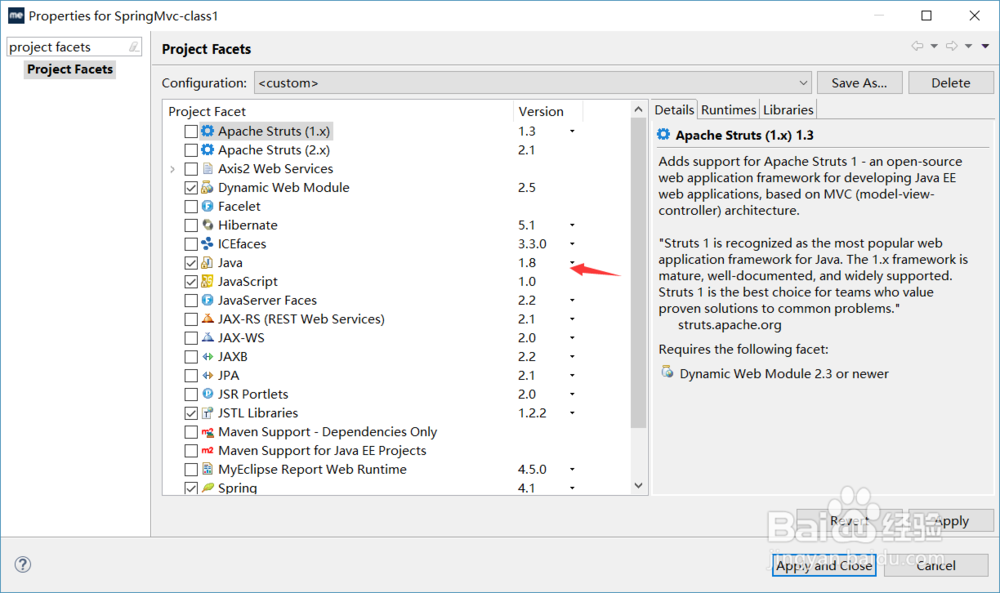Click the JSTL Libraries facet icon

(x=208, y=413)
